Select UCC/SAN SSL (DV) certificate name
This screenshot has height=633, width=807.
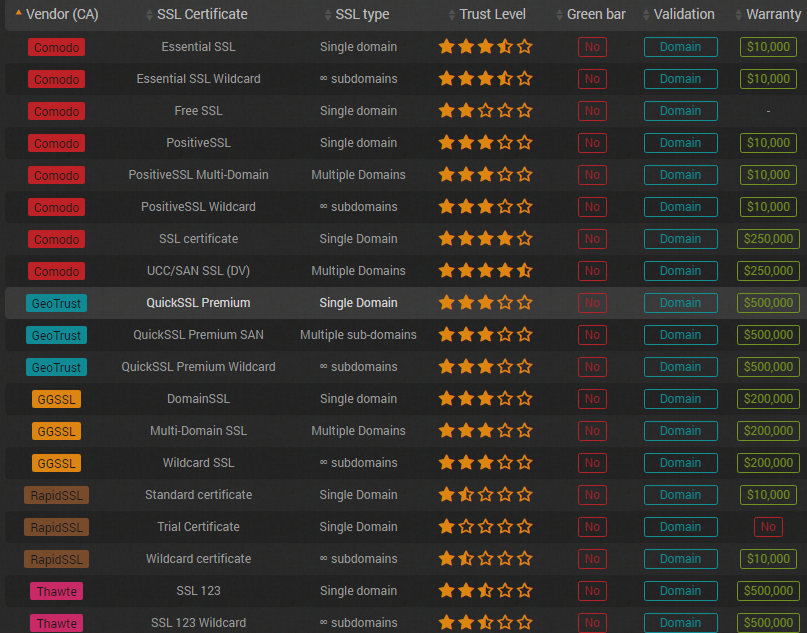pyautogui.click(x=199, y=271)
